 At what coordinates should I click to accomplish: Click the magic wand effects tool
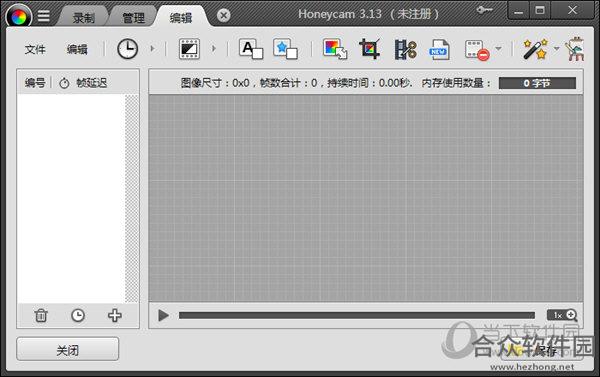point(536,49)
